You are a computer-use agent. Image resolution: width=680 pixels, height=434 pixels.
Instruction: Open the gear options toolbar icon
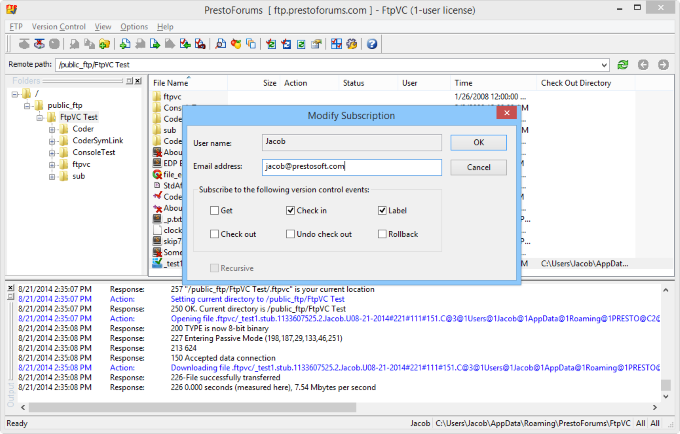pos(352,44)
